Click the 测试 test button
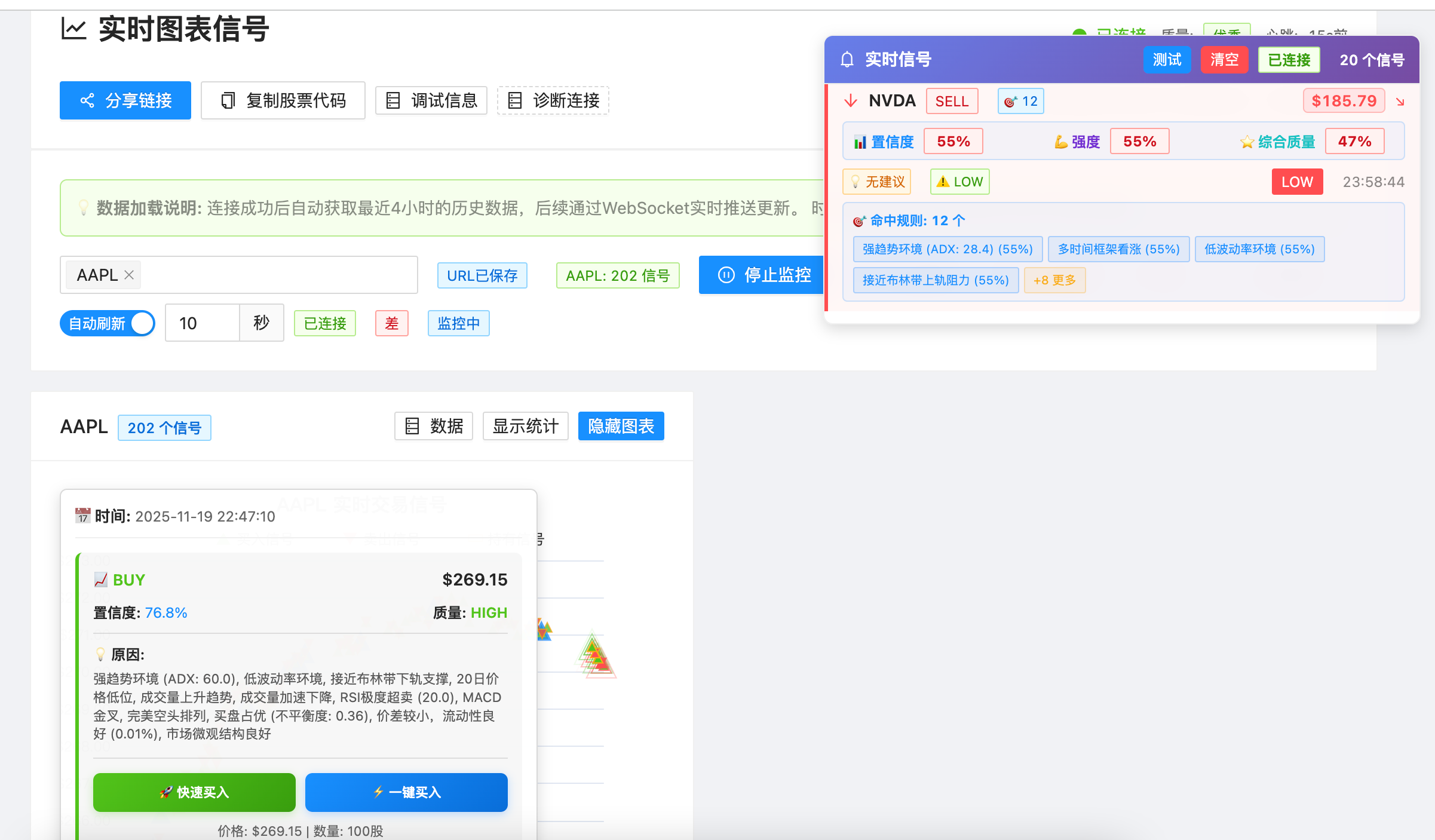Image resolution: width=1435 pixels, height=840 pixels. tap(1167, 60)
